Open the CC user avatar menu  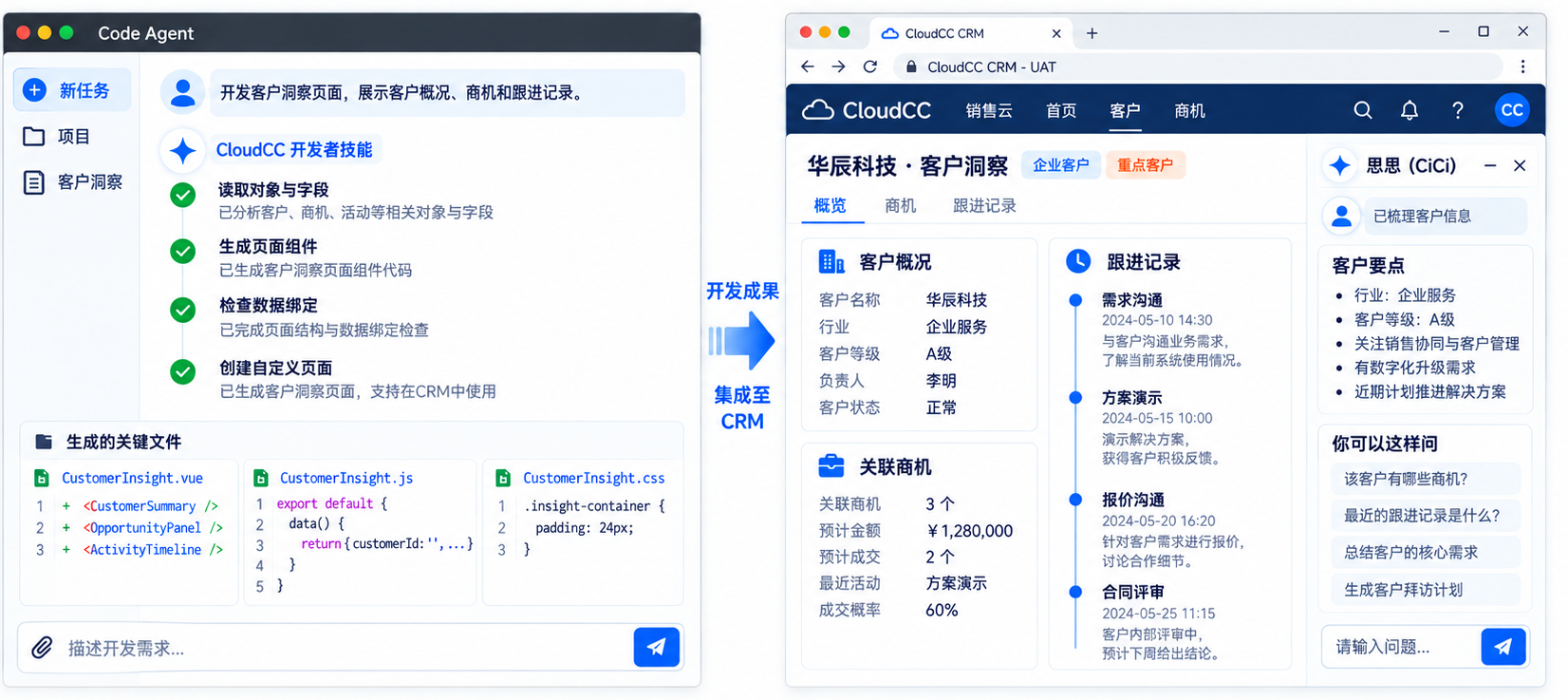tap(1512, 110)
